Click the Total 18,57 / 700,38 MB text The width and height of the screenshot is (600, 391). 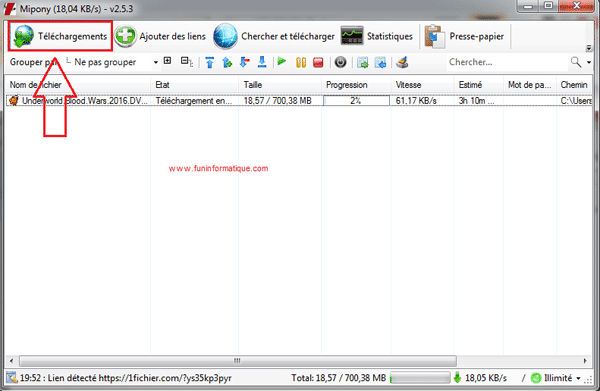tap(339, 378)
